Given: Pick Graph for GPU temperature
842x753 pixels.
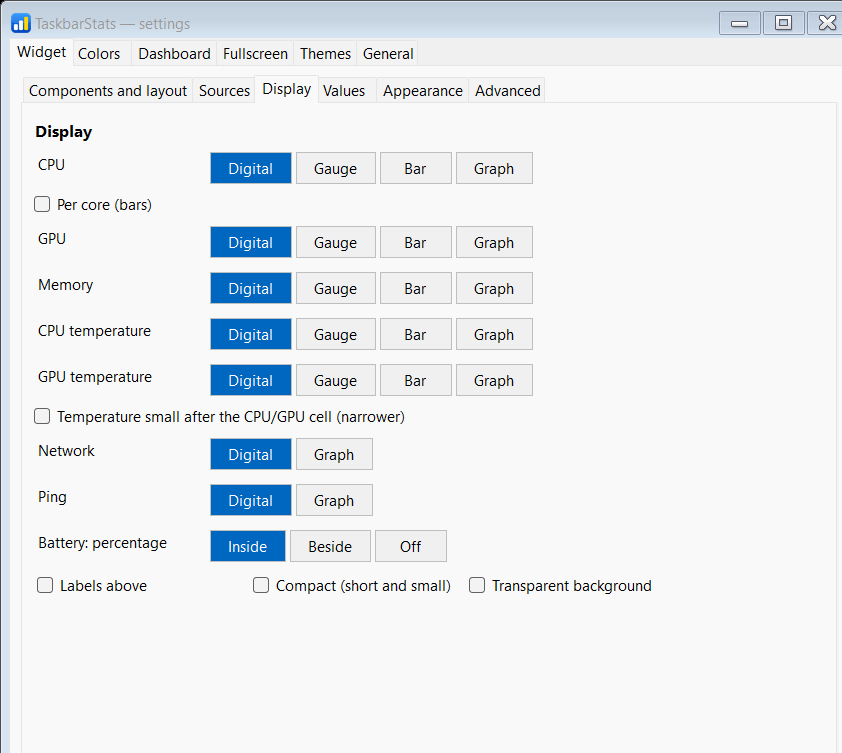Looking at the screenshot, I should pyautogui.click(x=494, y=380).
